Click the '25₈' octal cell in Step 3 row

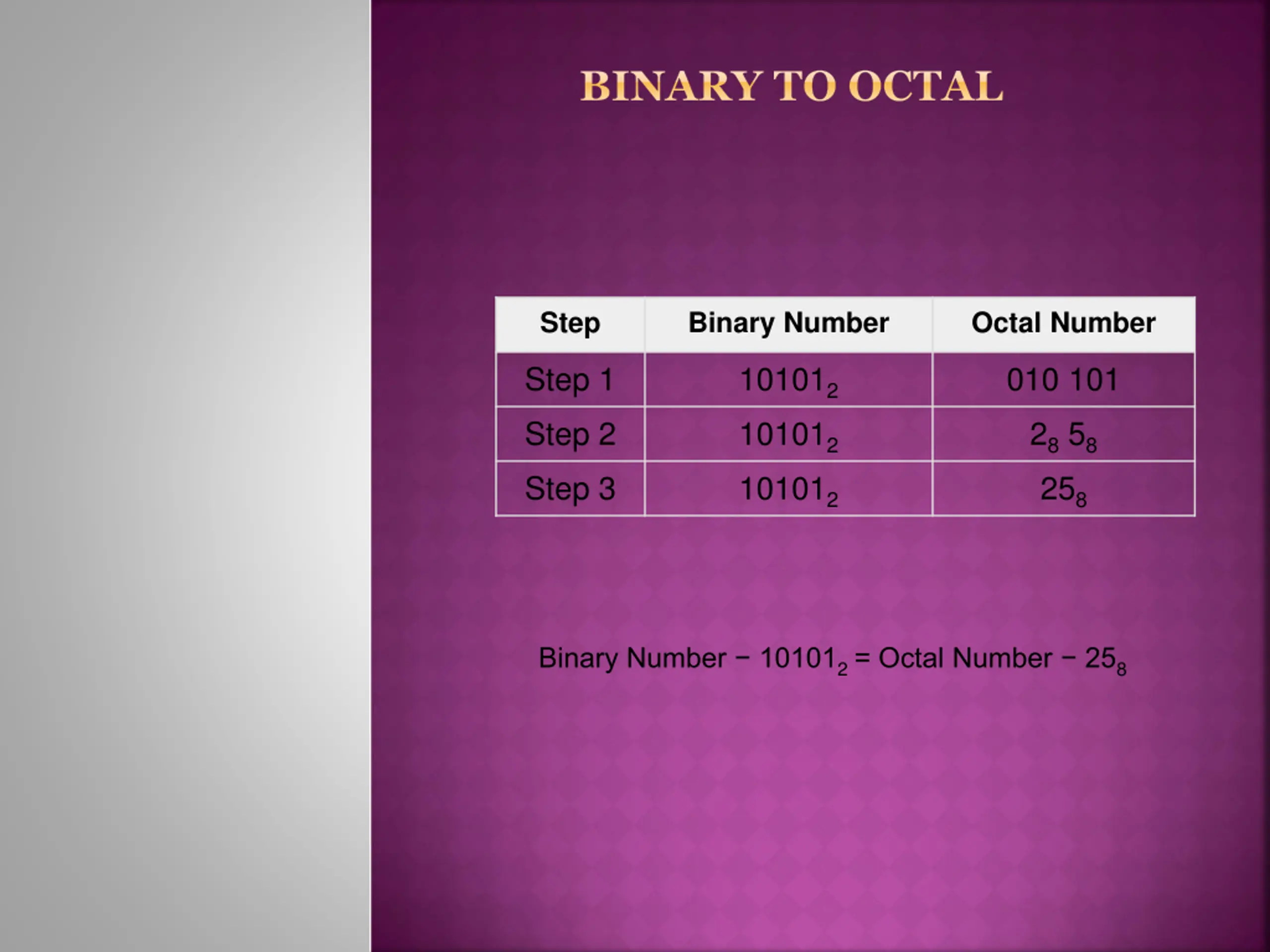point(1063,488)
